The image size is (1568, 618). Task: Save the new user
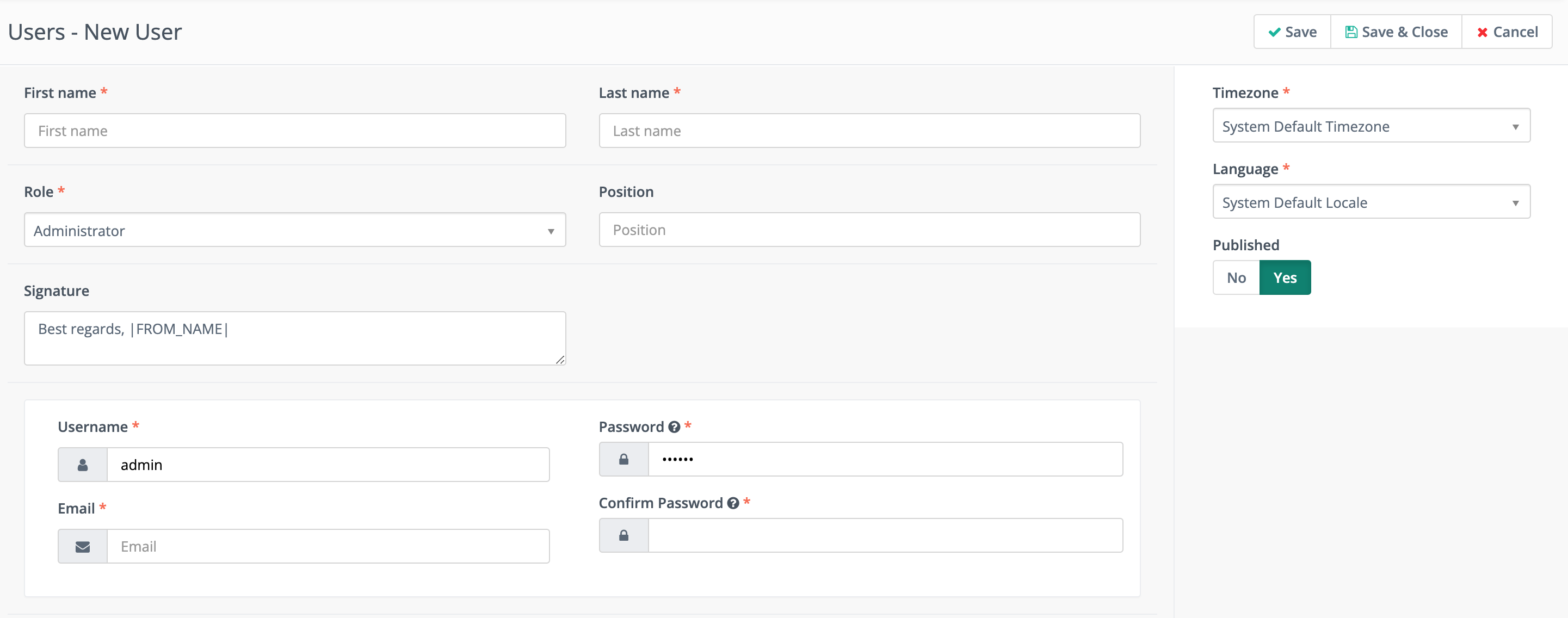[1292, 32]
